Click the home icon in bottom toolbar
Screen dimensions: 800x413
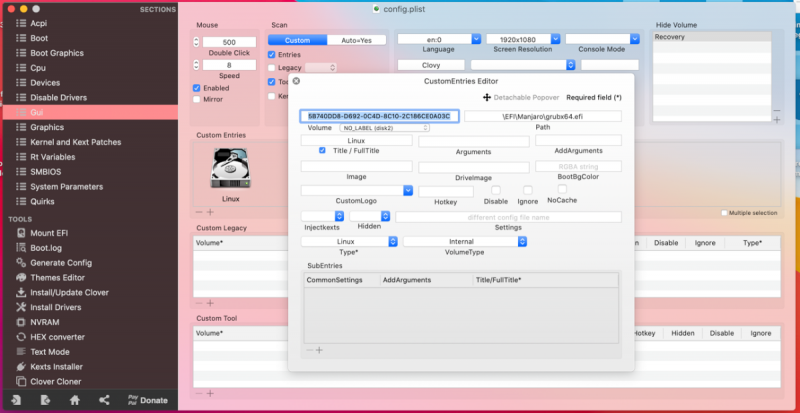click(74, 400)
